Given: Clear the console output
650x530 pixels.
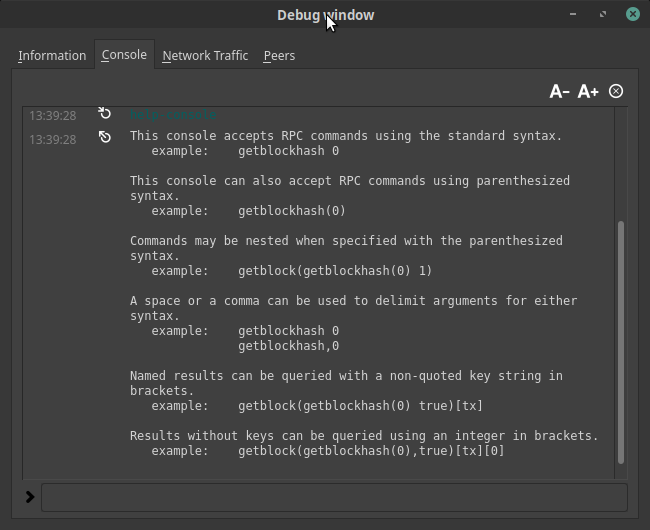Looking at the screenshot, I should click(x=616, y=91).
